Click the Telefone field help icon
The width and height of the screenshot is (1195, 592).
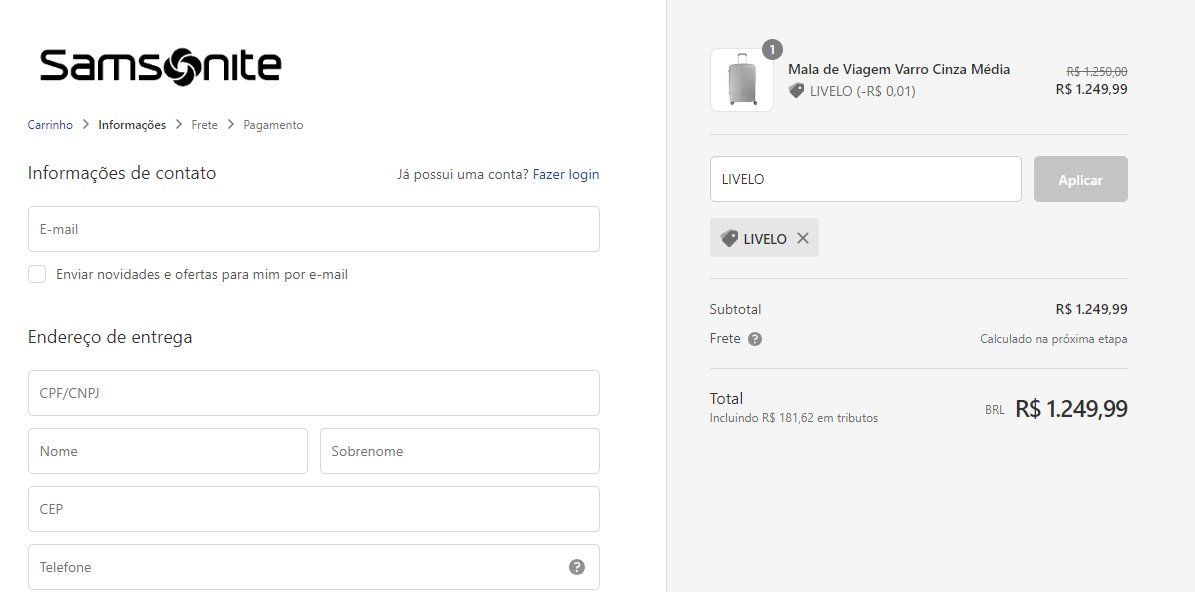coord(577,567)
